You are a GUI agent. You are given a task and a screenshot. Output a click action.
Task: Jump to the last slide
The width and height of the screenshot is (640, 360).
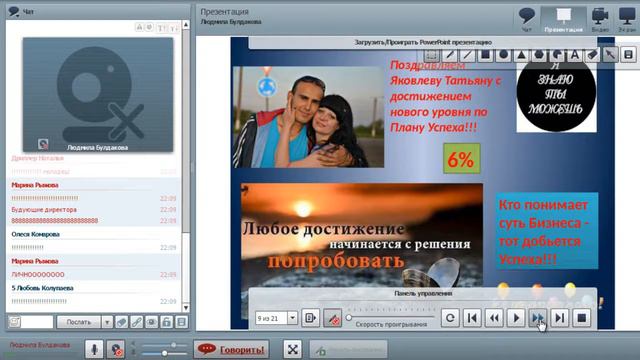tap(560, 318)
